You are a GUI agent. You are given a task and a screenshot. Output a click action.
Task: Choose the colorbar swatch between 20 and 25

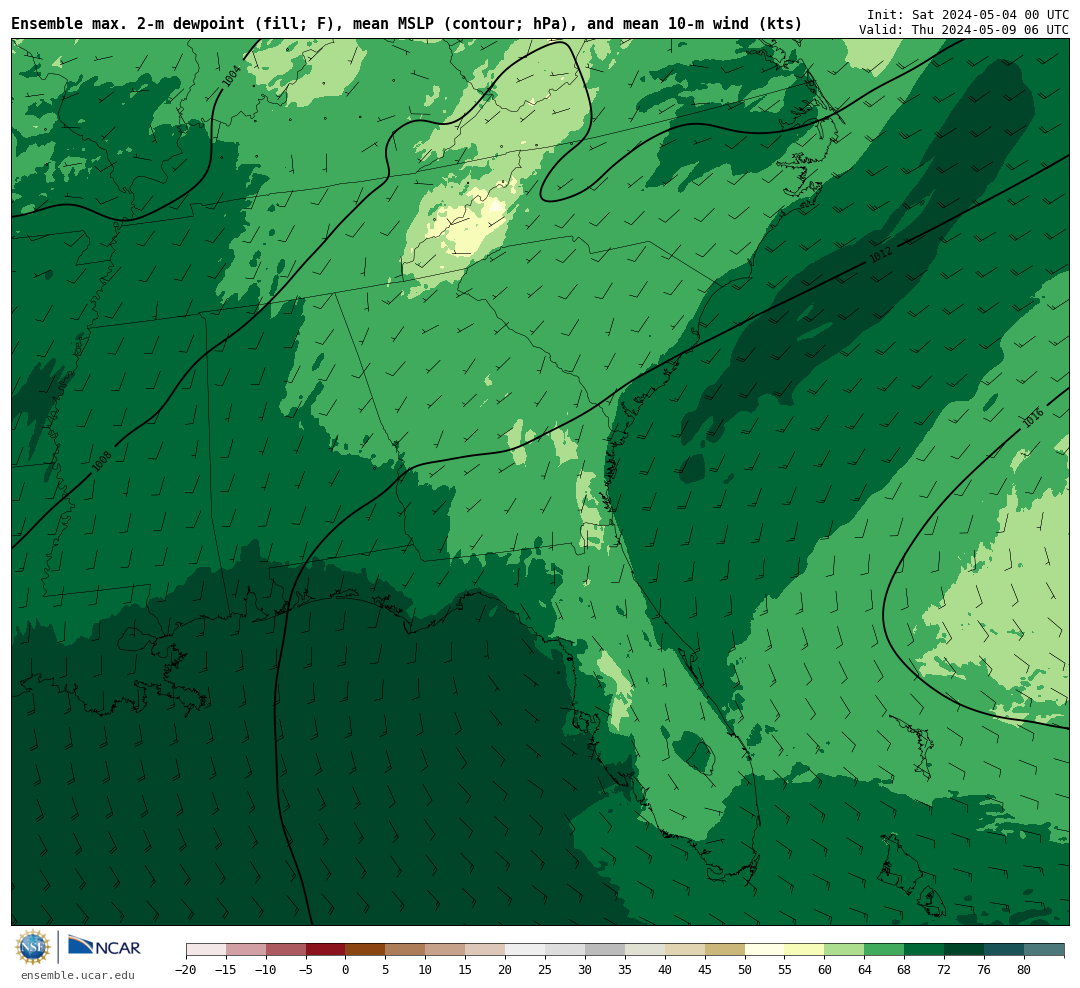tap(526, 950)
